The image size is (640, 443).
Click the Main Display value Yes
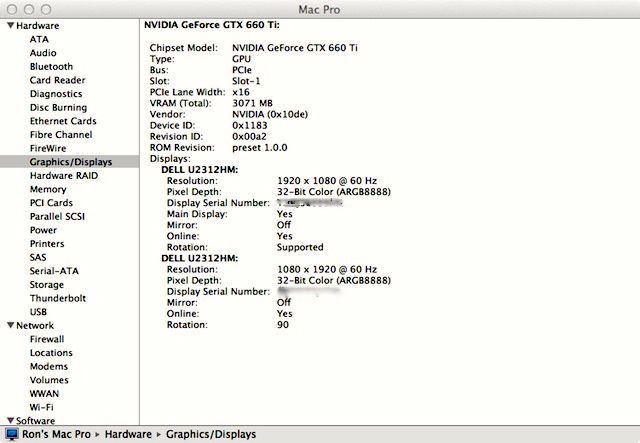click(284, 214)
